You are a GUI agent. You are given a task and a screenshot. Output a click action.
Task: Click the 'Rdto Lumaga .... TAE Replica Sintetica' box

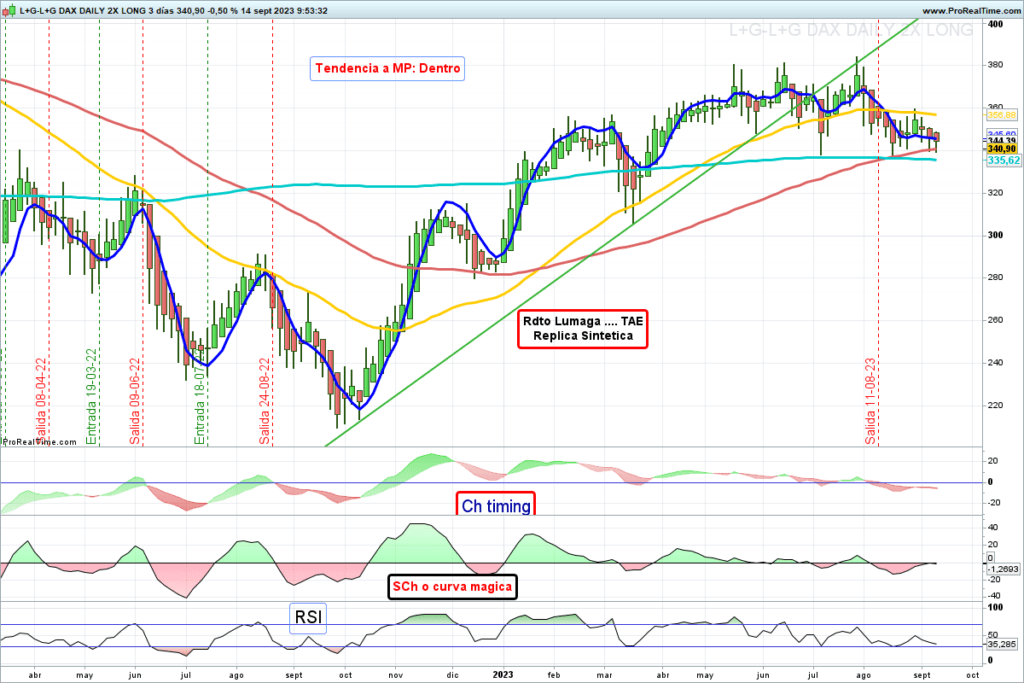point(583,328)
